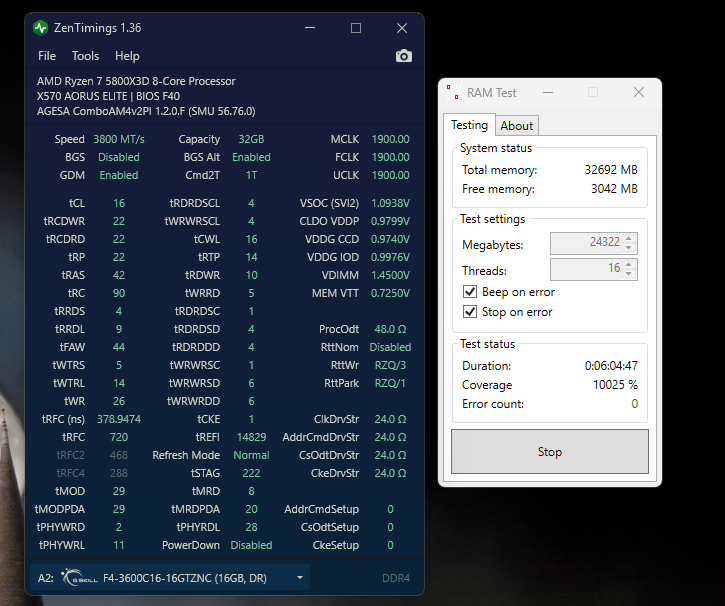Click the GDM value Enabled
The image size is (725, 606).
pyautogui.click(x=119, y=175)
